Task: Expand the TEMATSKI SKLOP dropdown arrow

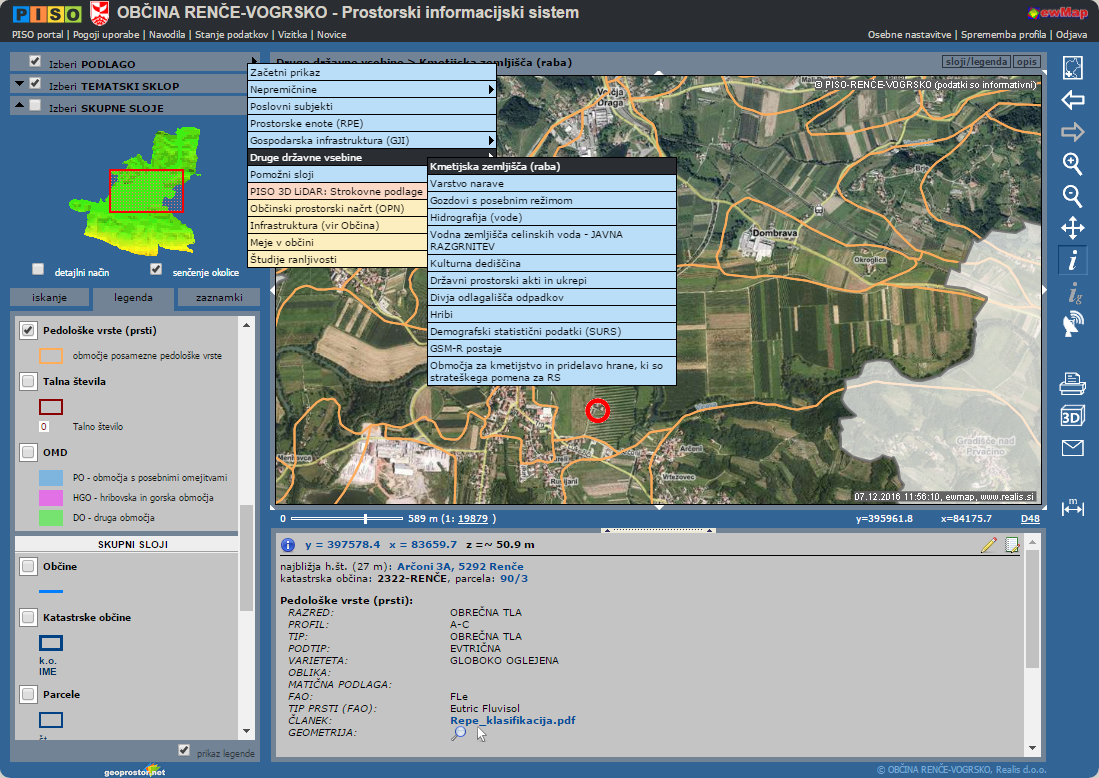Action: (x=19, y=85)
